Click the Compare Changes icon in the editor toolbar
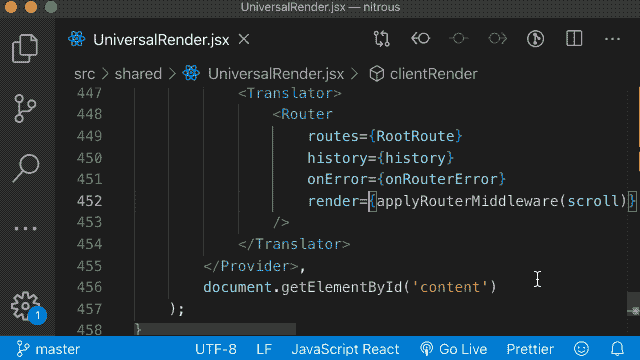 382,39
